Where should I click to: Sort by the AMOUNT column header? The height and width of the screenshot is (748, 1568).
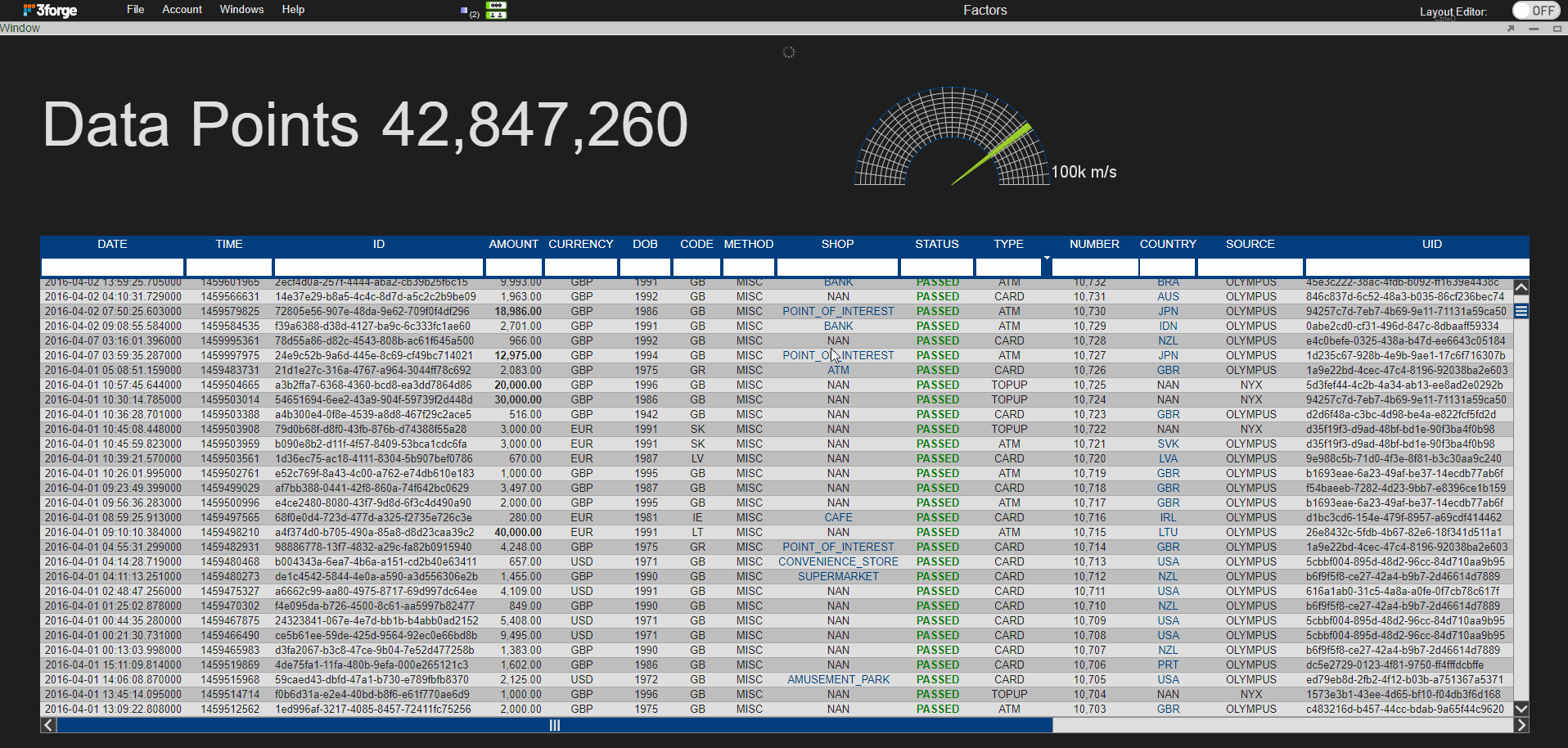coord(514,244)
